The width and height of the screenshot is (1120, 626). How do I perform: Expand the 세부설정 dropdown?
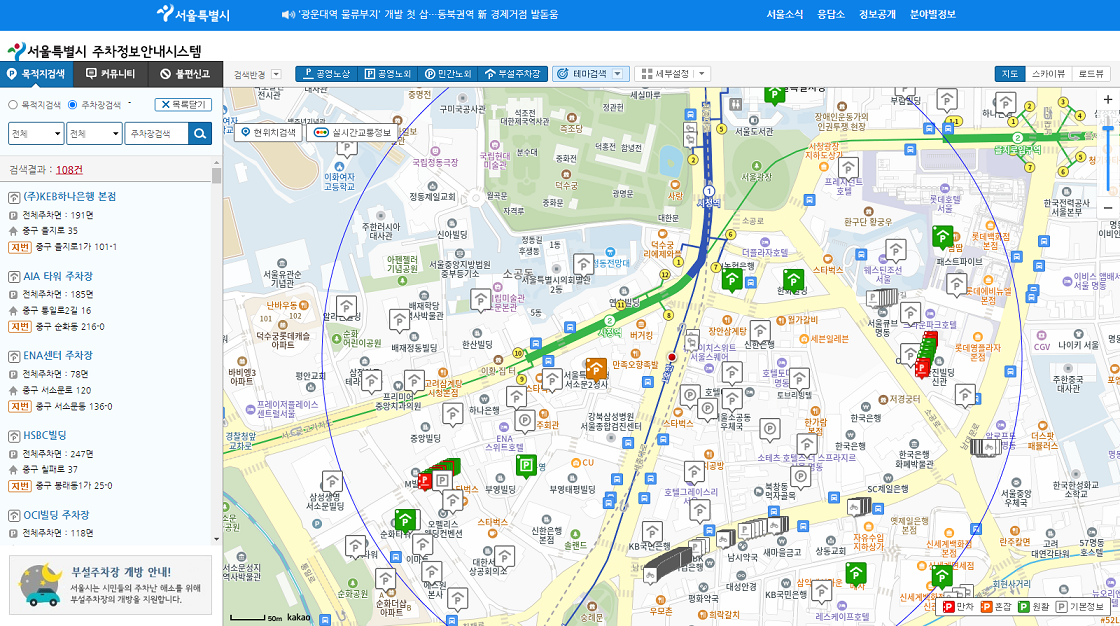pyautogui.click(x=701, y=74)
